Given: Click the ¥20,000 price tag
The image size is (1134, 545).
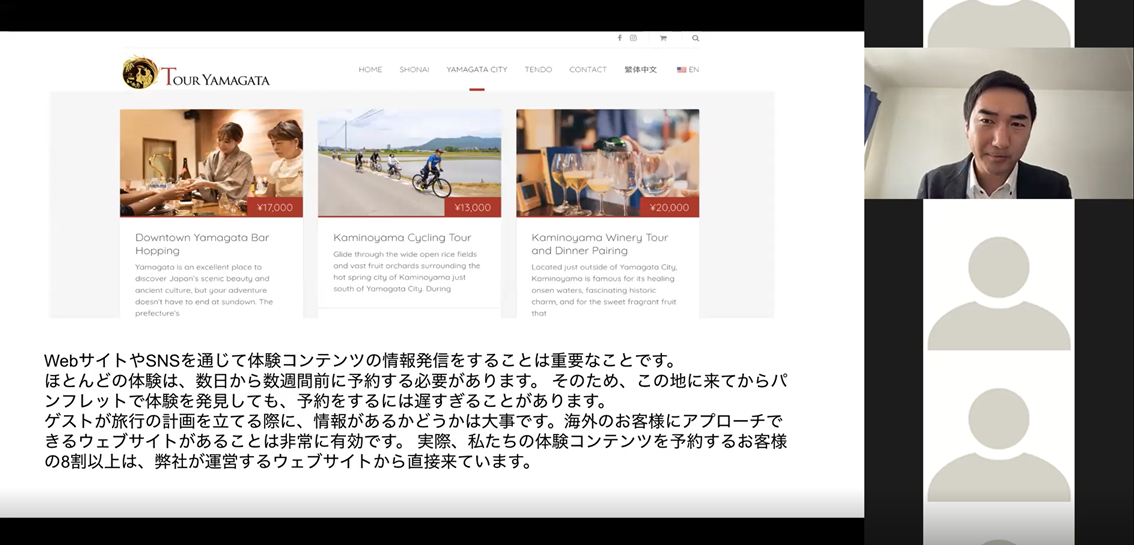Looking at the screenshot, I should pos(670,207).
